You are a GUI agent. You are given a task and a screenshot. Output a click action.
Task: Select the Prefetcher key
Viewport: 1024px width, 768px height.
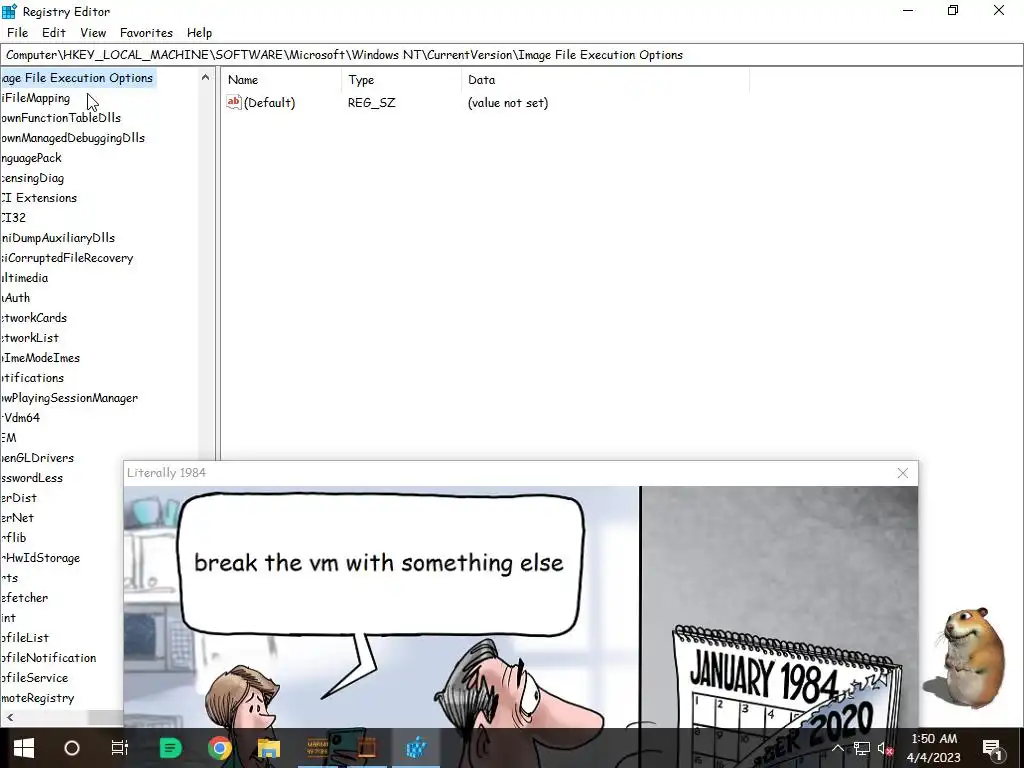(x=24, y=598)
